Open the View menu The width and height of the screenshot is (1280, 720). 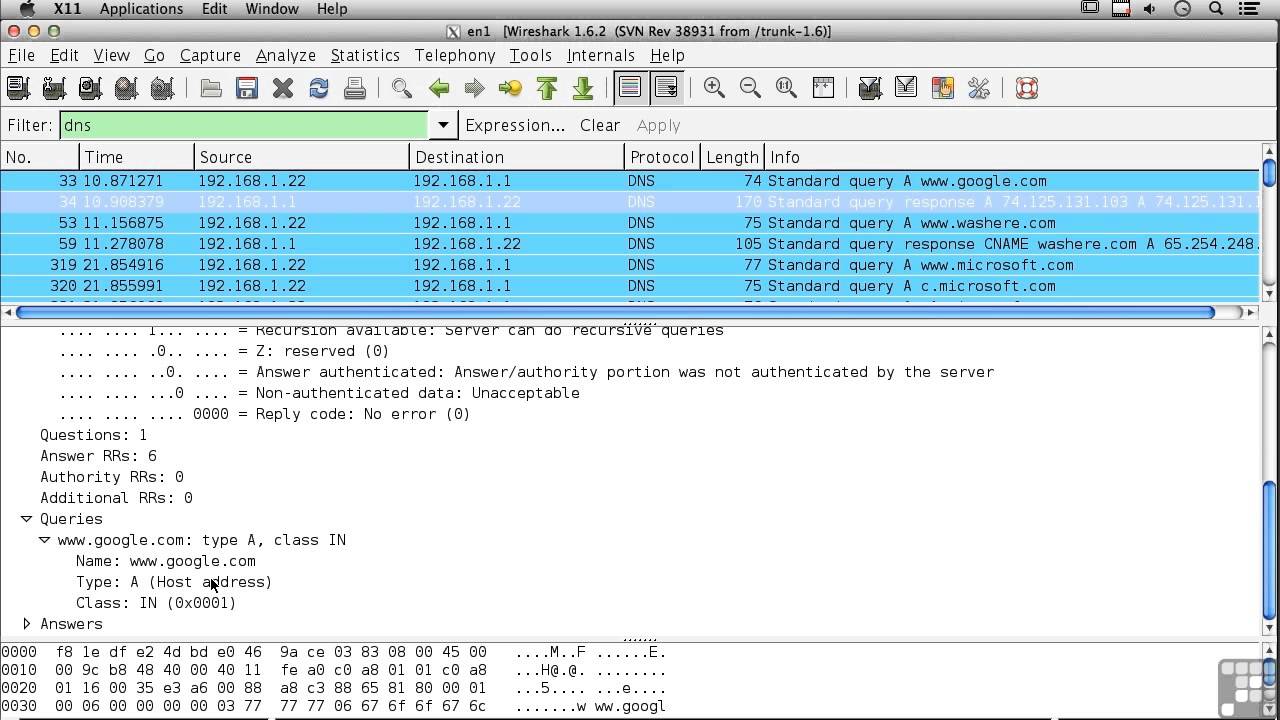point(111,56)
